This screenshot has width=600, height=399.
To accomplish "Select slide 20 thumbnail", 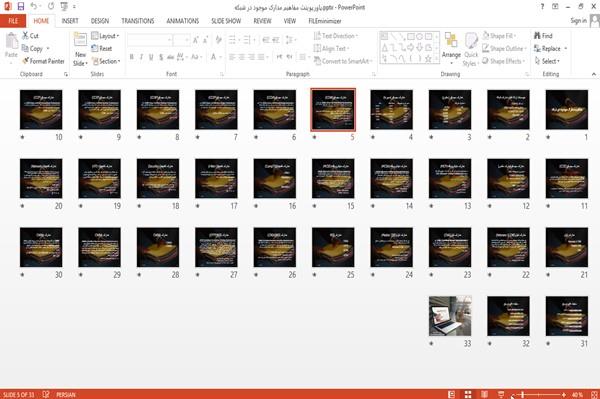I will [x=41, y=178].
